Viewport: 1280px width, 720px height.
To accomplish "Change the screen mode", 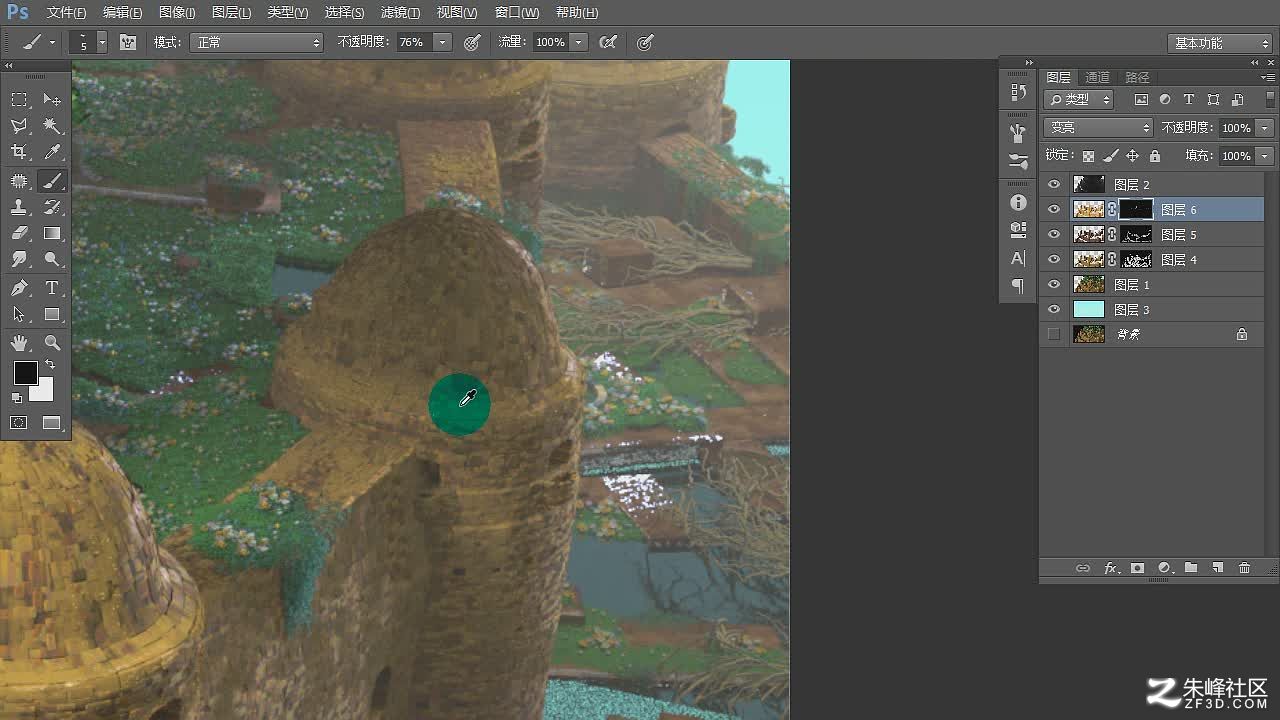I will pos(52,423).
